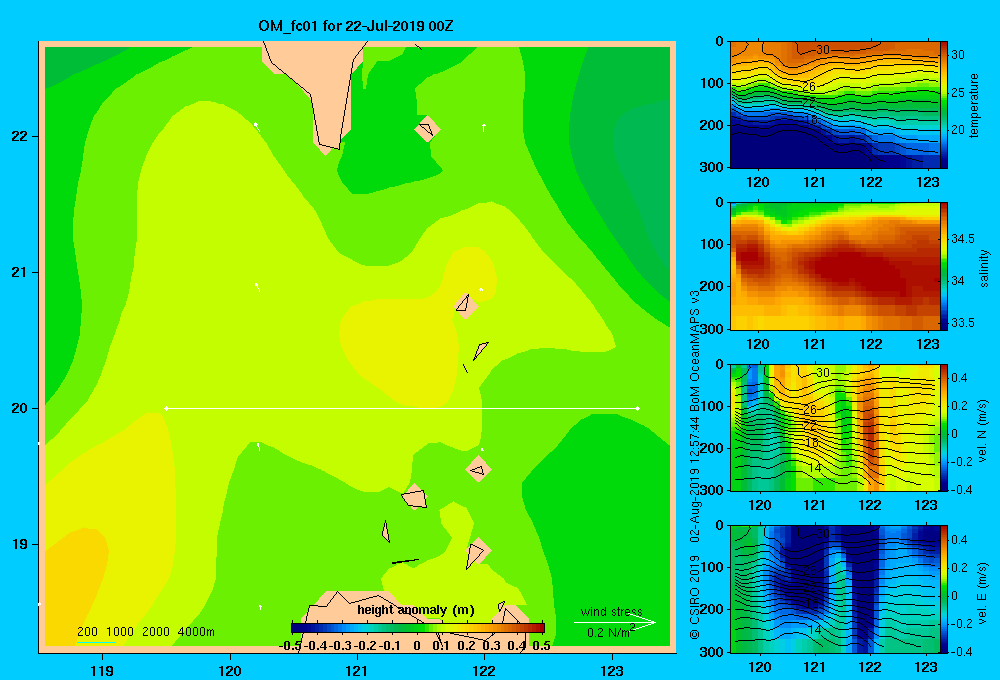1000x680 pixels.
Task: Click the 'salinity' vertical axis label
Action: (x=984, y=268)
